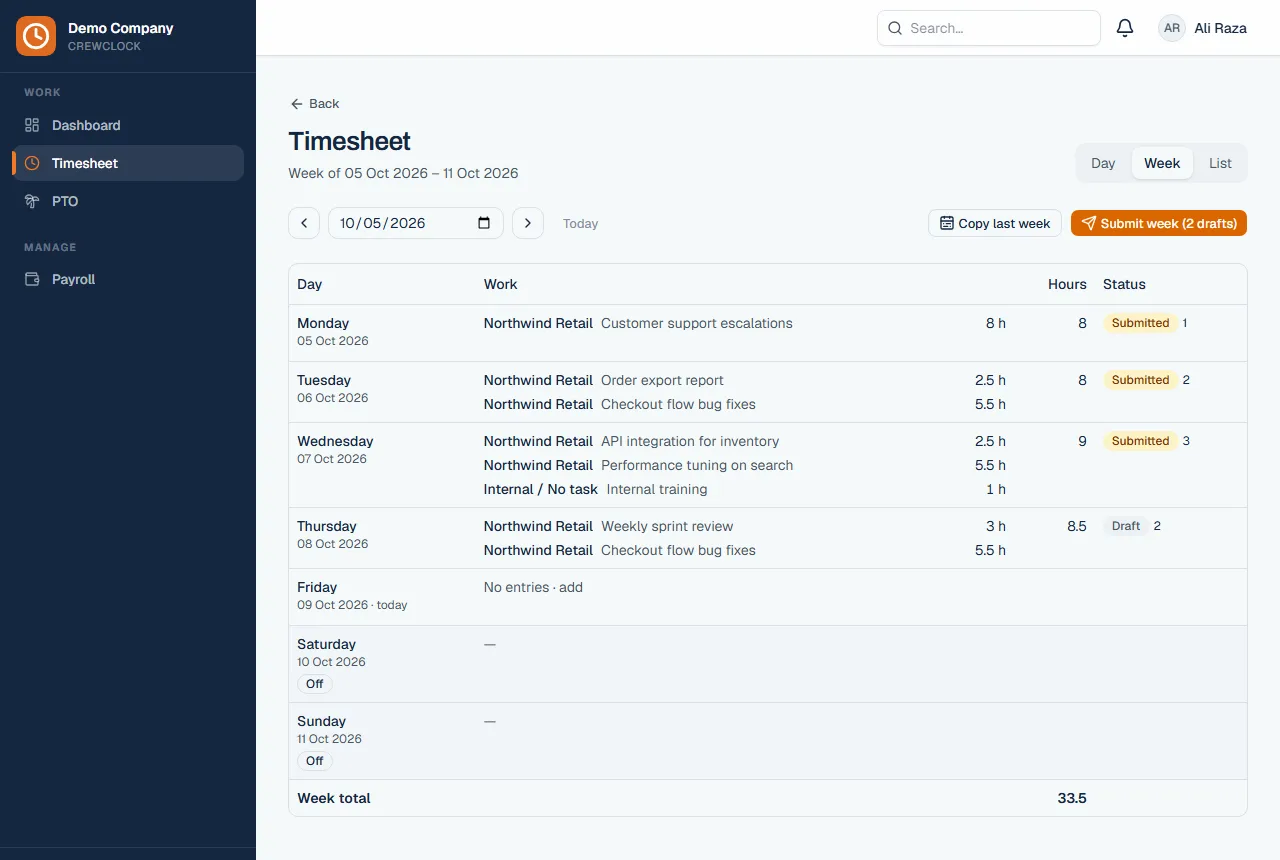Click Back link
Viewport: 1280px width, 860px height.
point(315,104)
